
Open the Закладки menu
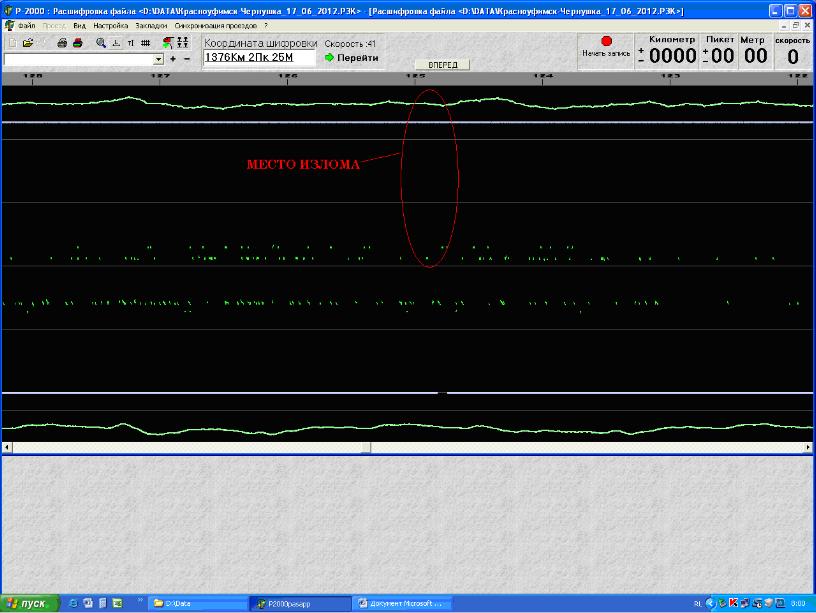click(x=151, y=25)
